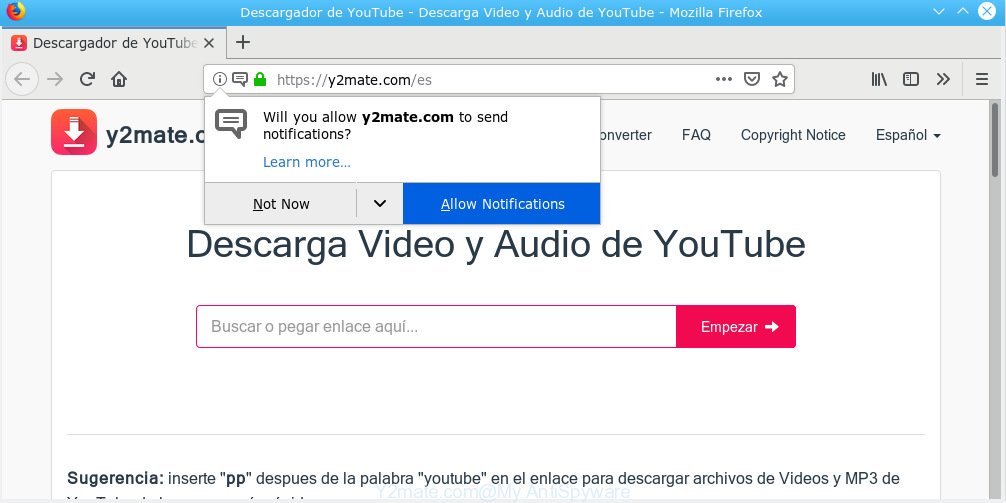Image resolution: width=1006 pixels, height=503 pixels.
Task: Open the Learn more link
Action: click(307, 162)
